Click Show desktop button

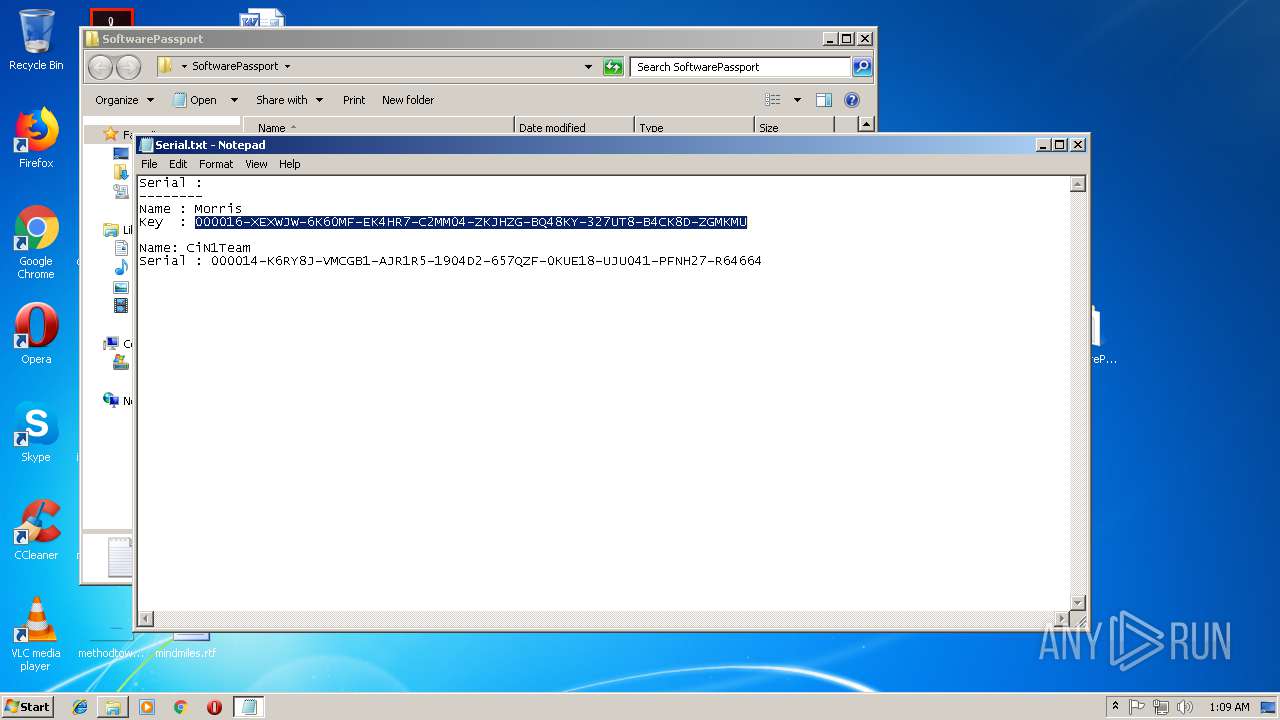point(1270,707)
